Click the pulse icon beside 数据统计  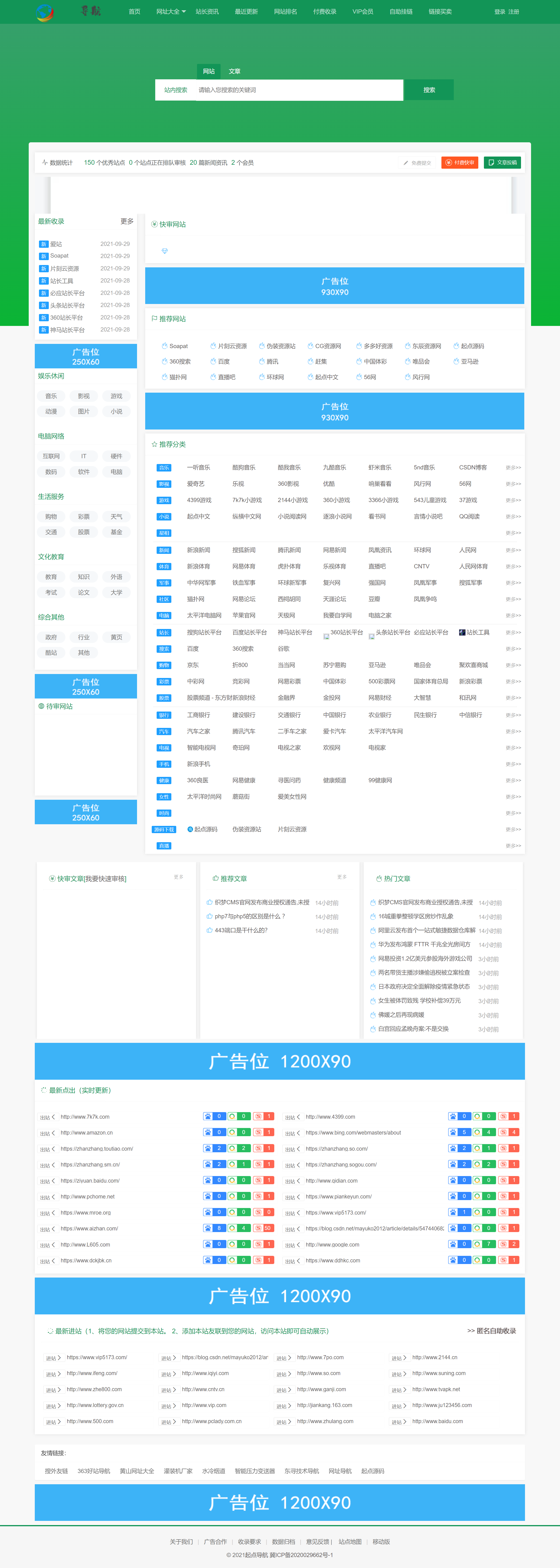coord(45,163)
